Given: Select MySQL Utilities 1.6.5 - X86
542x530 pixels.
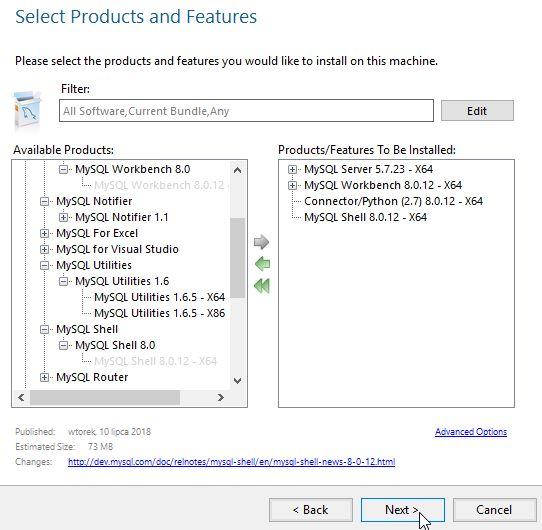Looking at the screenshot, I should click(159, 313).
